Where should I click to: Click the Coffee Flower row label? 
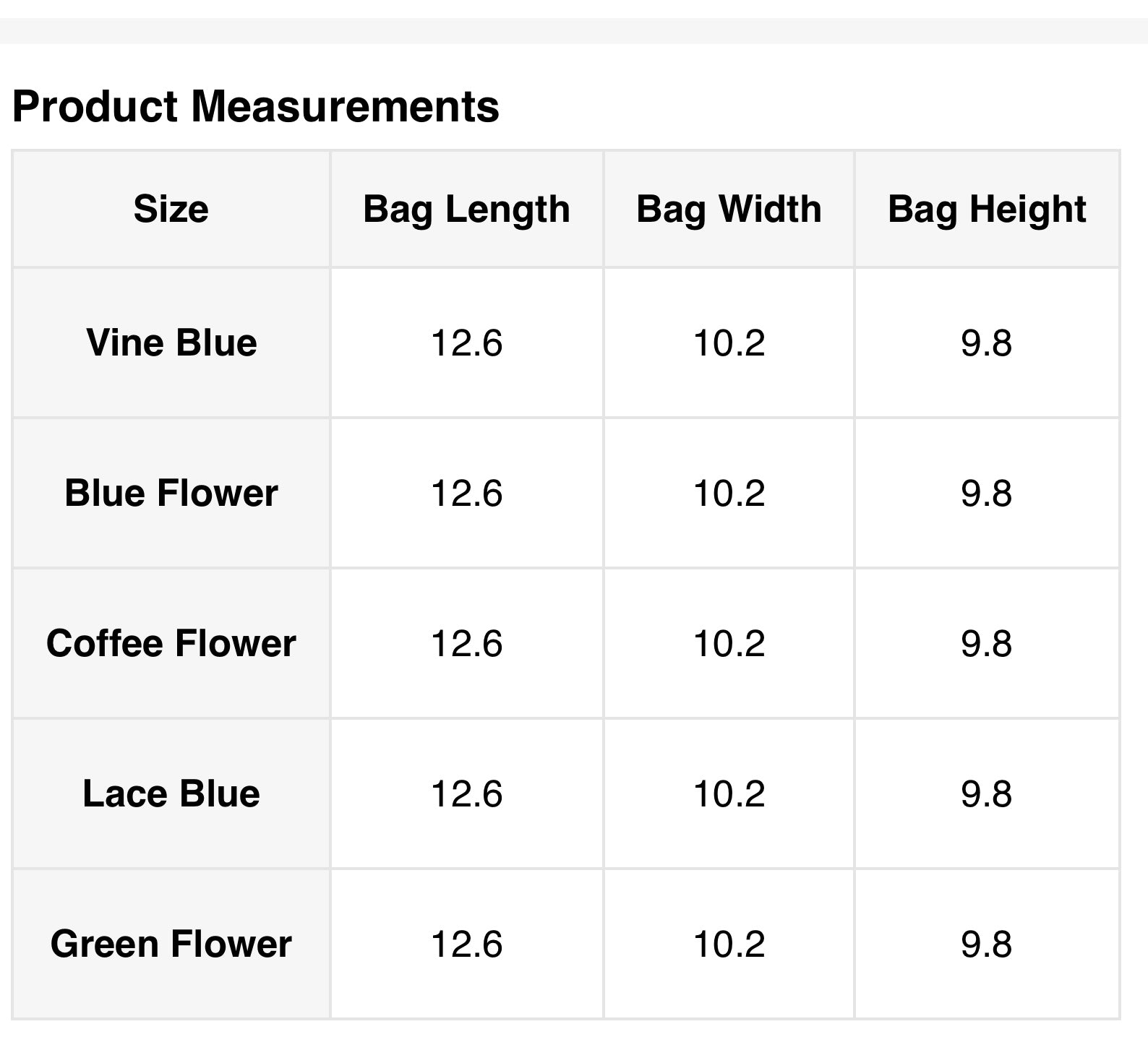[x=171, y=643]
